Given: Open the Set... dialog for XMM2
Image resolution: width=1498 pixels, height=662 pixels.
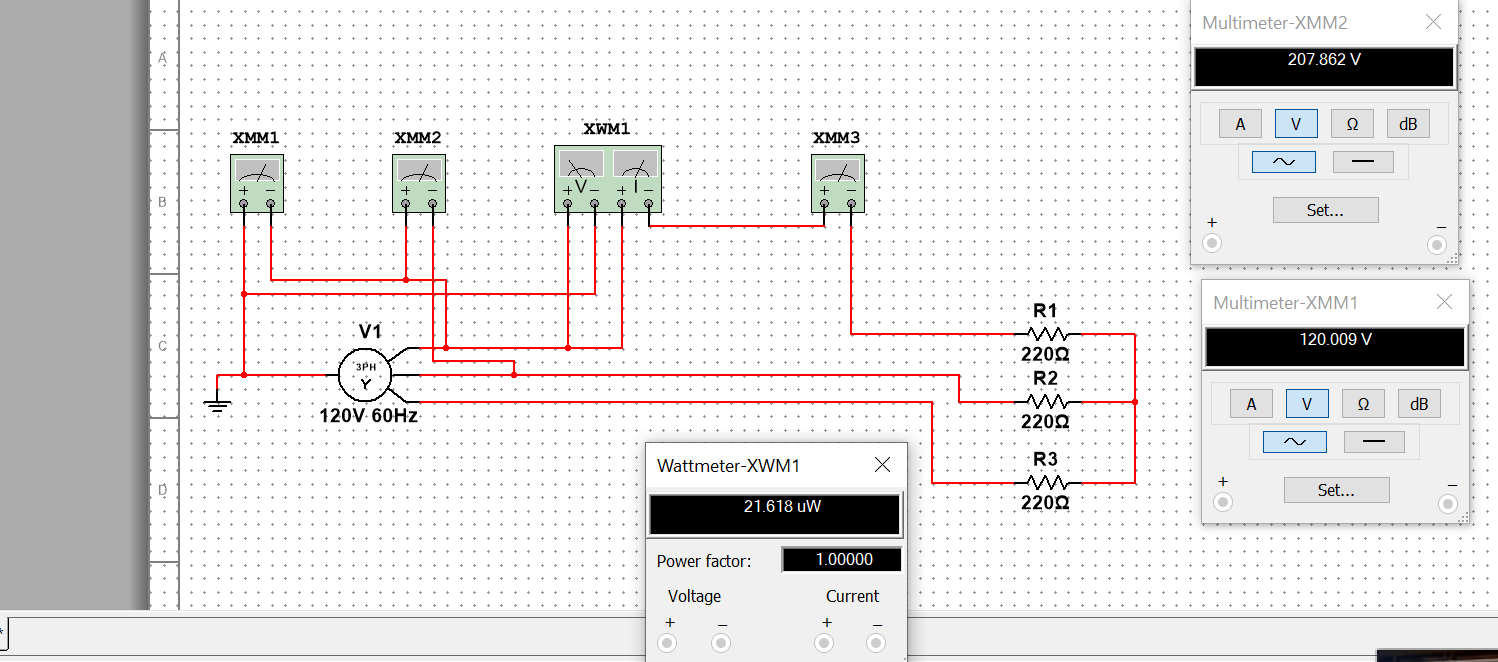Looking at the screenshot, I should [1325, 209].
